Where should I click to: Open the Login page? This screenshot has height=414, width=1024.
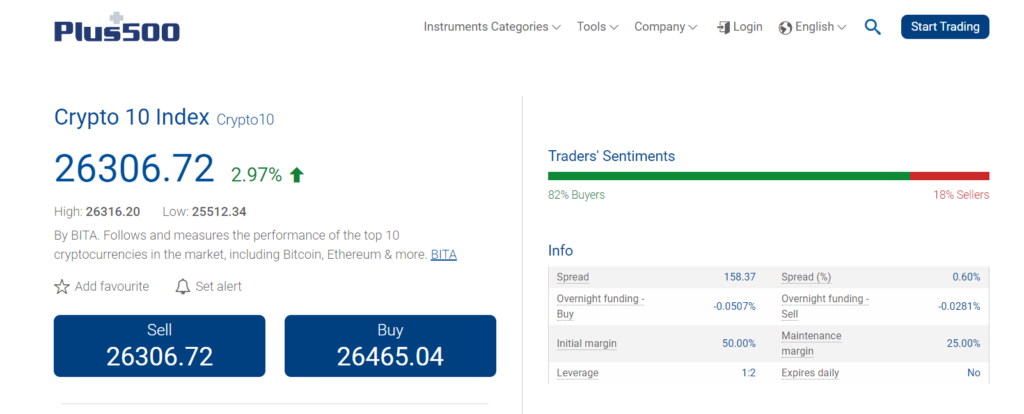(x=747, y=27)
